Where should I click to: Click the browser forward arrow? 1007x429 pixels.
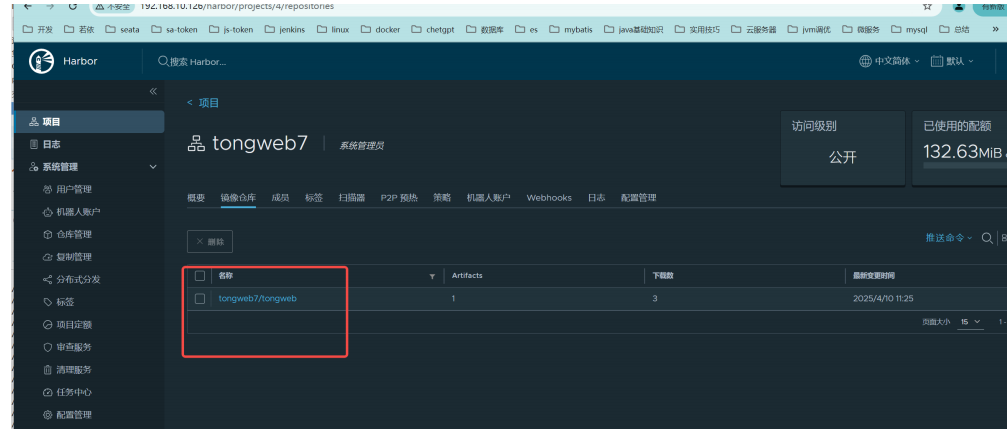tap(51, 6)
